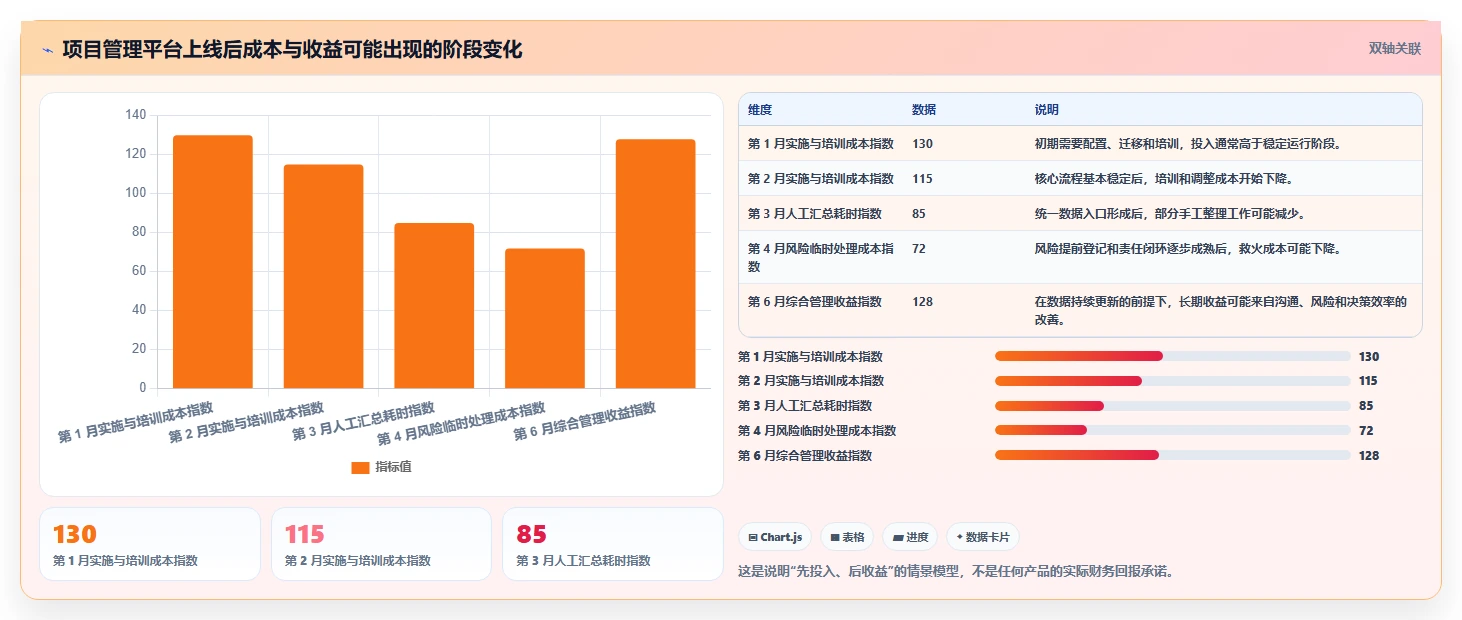Viewport: 1462px width, 620px height.
Task: Click progress value 128 beside the bar
Action: 1369,456
